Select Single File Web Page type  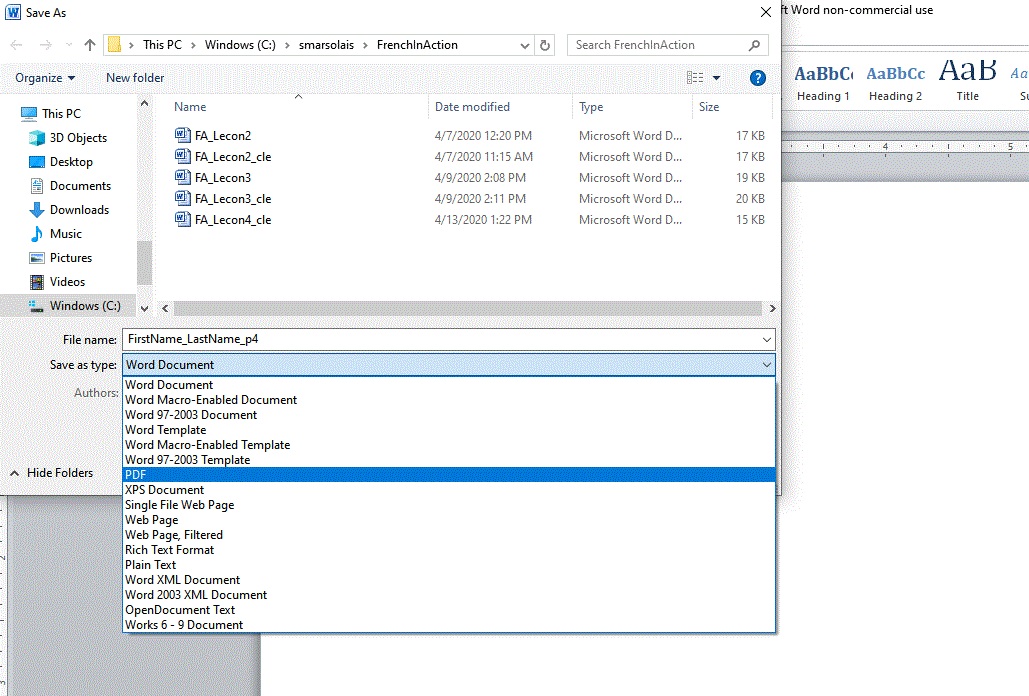pyautogui.click(x=449, y=504)
